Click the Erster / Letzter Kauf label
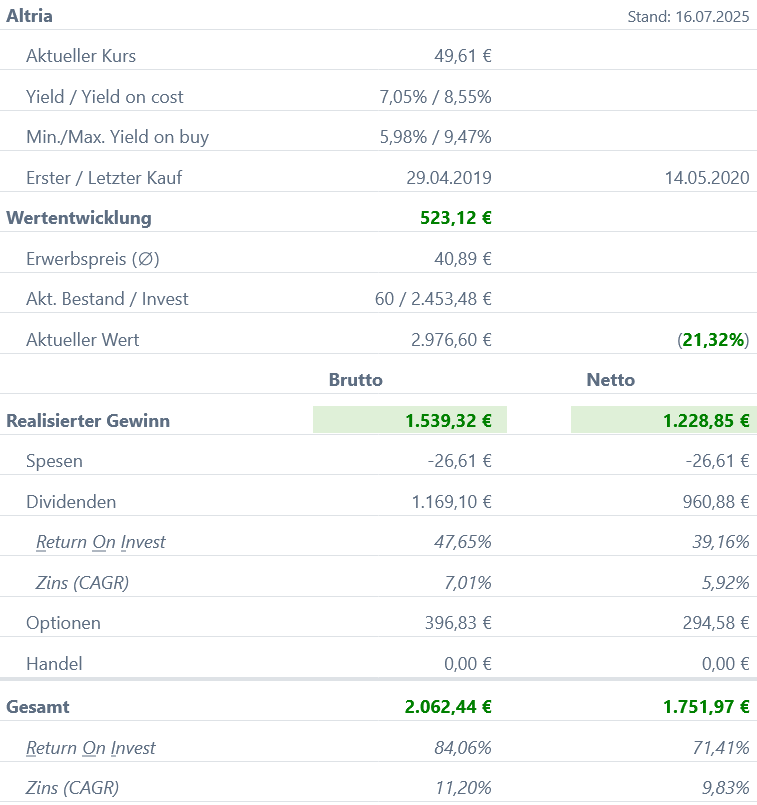The width and height of the screenshot is (757, 805). 104,178
